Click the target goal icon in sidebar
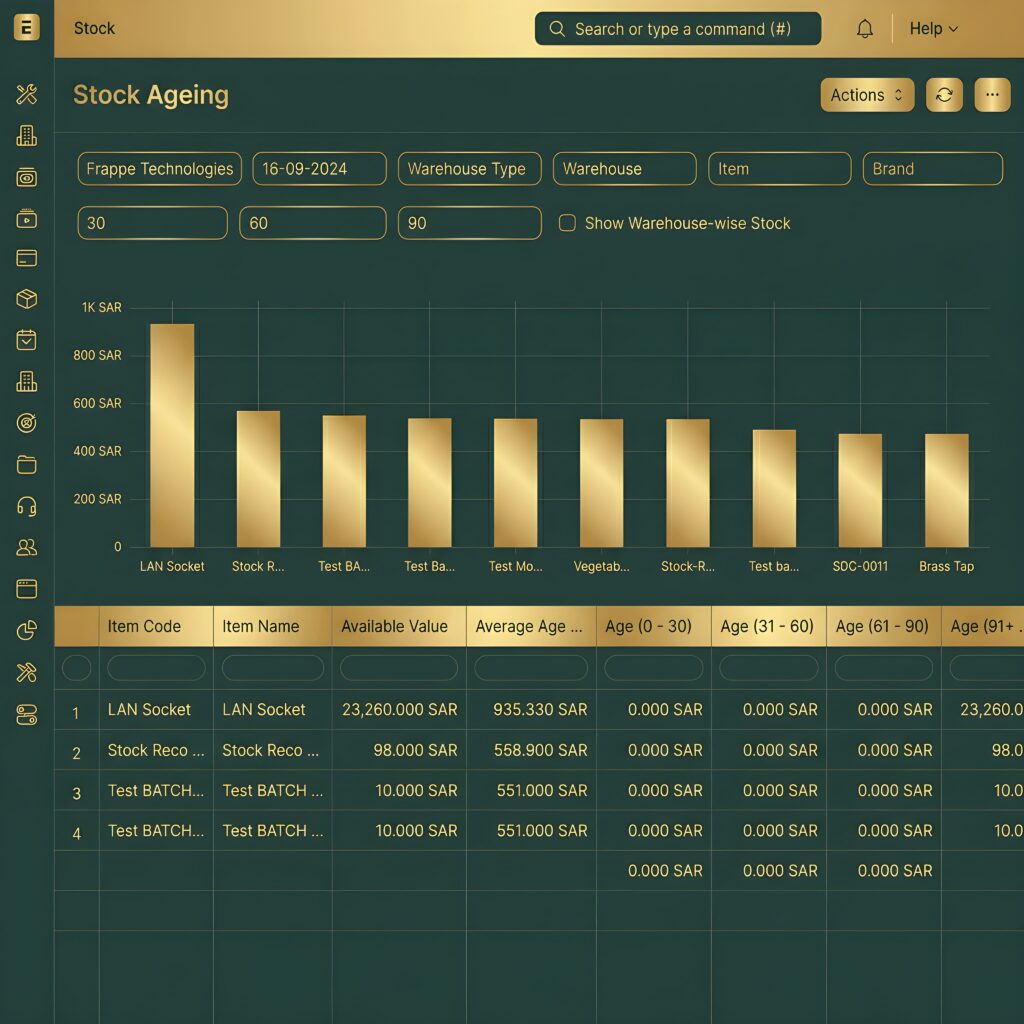Screen dimensions: 1024x1024 point(27,423)
